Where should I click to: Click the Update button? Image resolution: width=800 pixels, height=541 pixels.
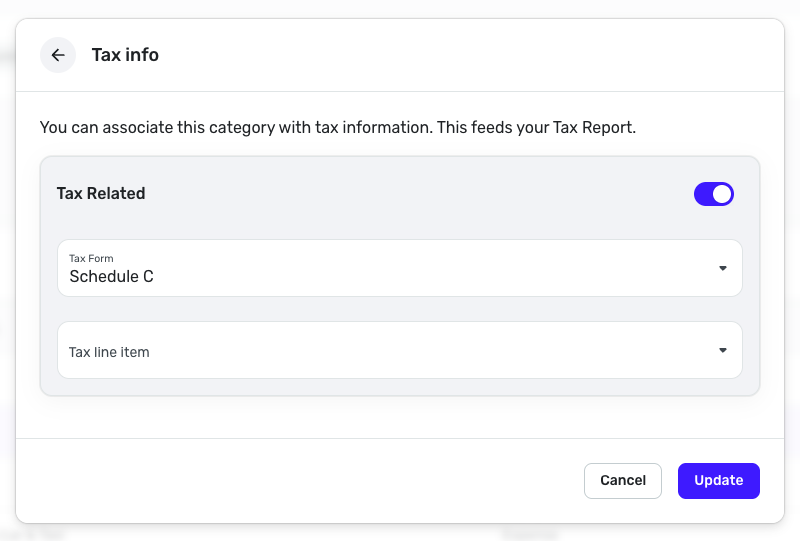coord(718,480)
